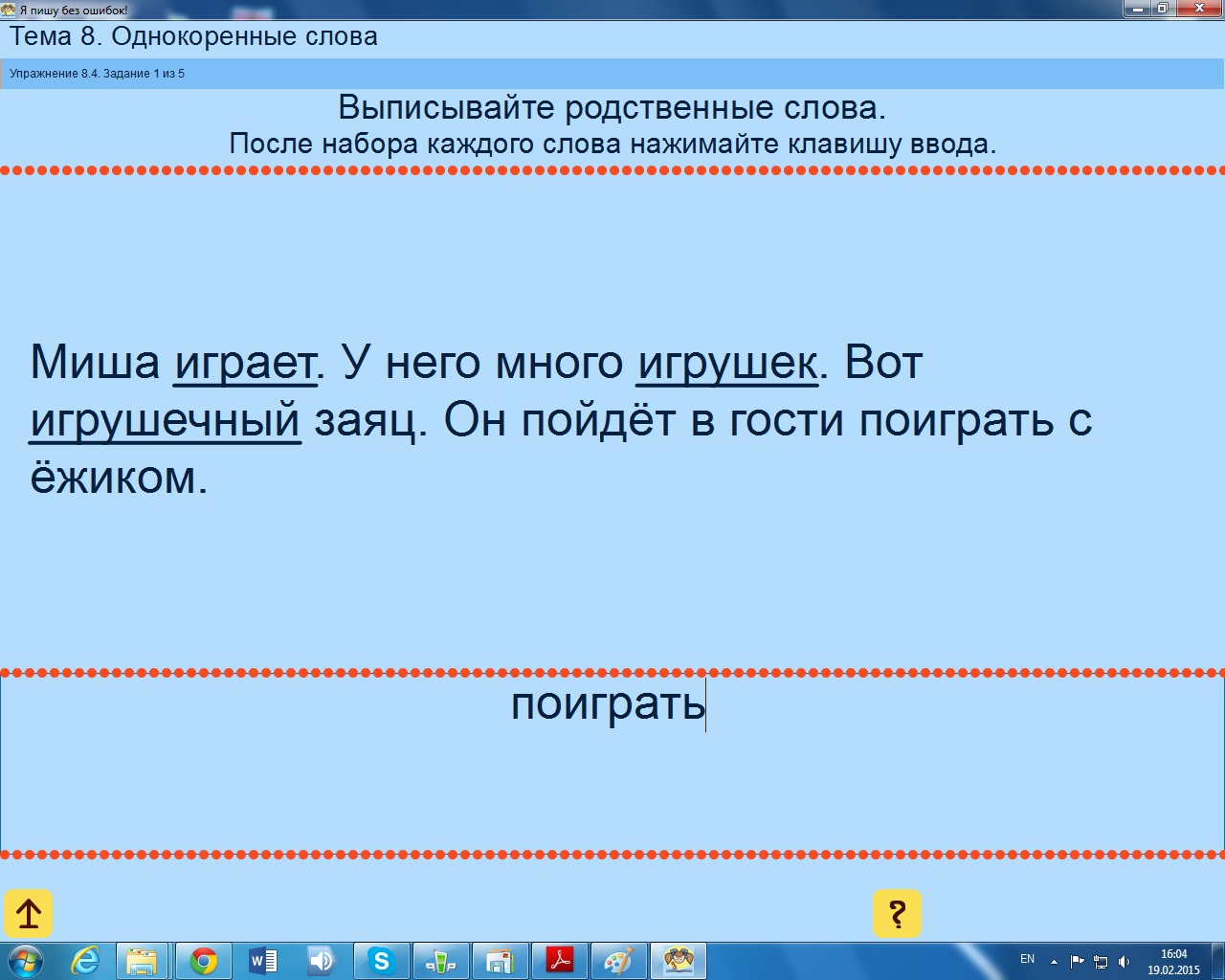This screenshot has height=980, width=1225.
Task: Open Google Chrome from the taskbar
Action: (x=203, y=961)
